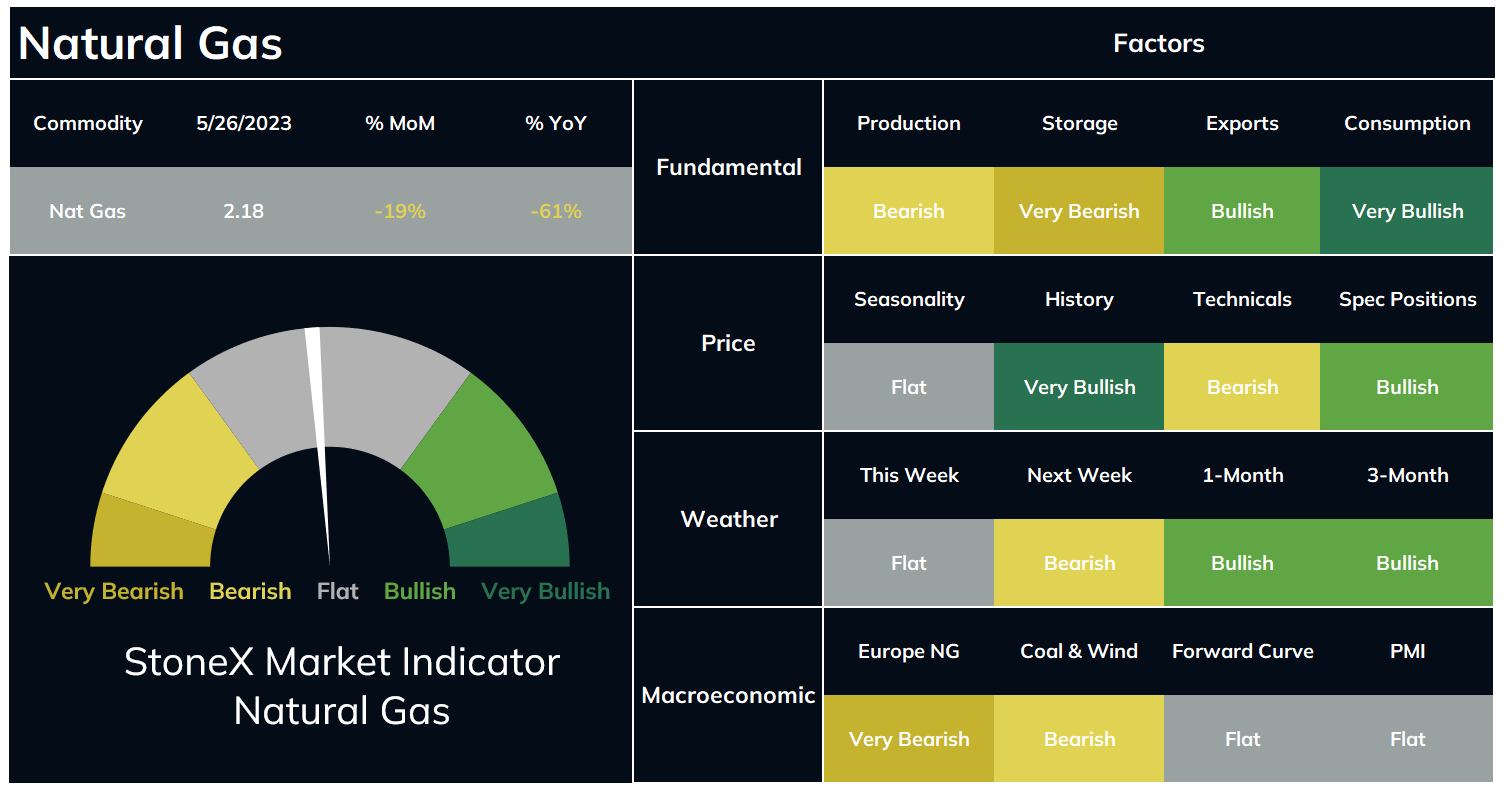This screenshot has height=789, width=1505.
Task: Click the Very Bearish Storage cell
Action: (1079, 211)
